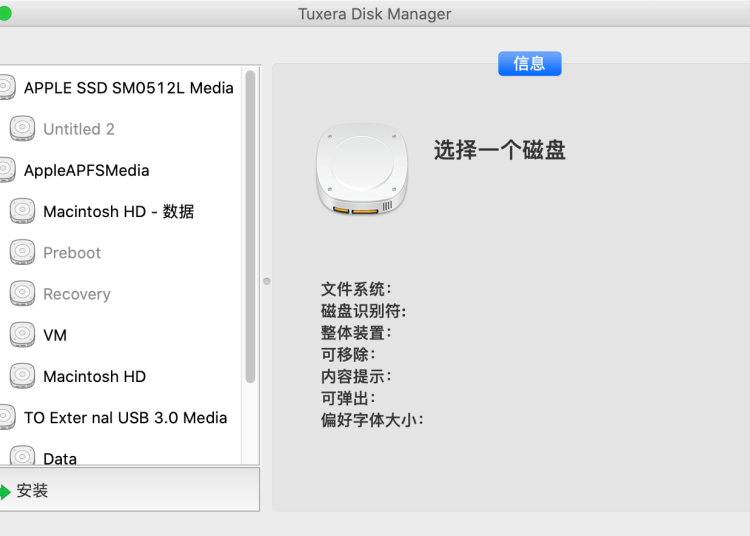This screenshot has height=536, width=750.
Task: Click the APPLE SSD SM0512L Media disk icon
Action: pos(6,87)
